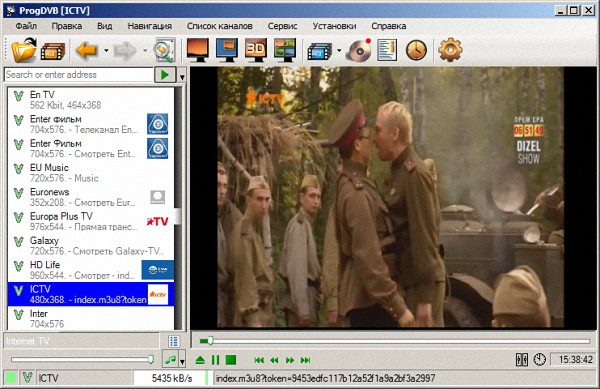Open the channel search magnifier icon
Screen dimensions: 600x389
click(164, 50)
